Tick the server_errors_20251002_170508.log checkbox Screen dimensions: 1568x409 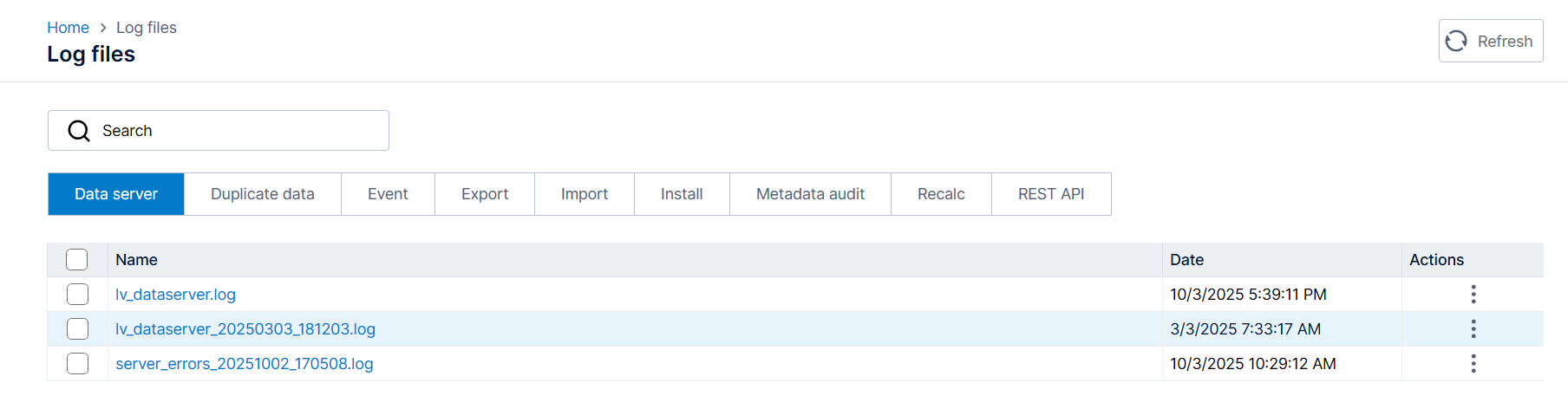pyautogui.click(x=77, y=364)
